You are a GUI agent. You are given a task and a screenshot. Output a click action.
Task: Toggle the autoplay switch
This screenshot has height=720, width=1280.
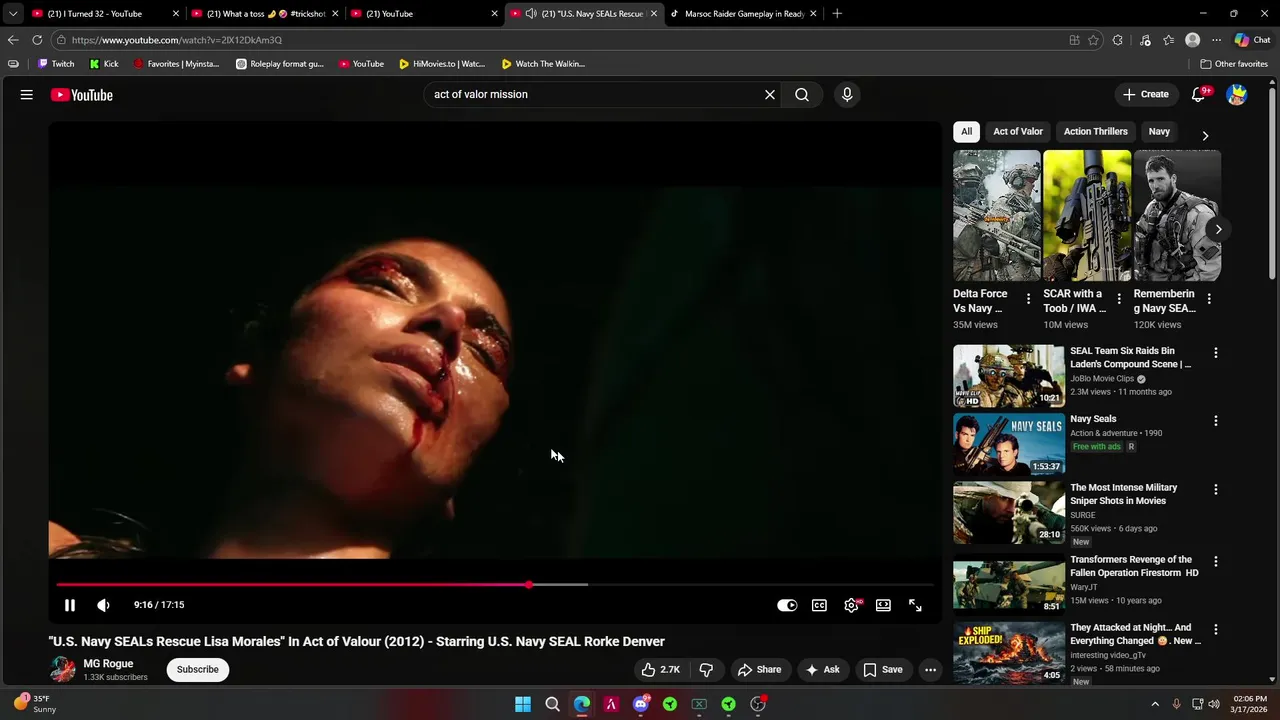point(787,605)
